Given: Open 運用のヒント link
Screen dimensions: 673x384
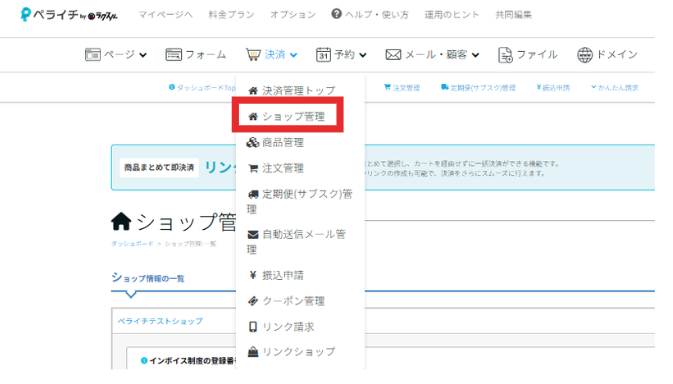Looking at the screenshot, I should [452, 15].
